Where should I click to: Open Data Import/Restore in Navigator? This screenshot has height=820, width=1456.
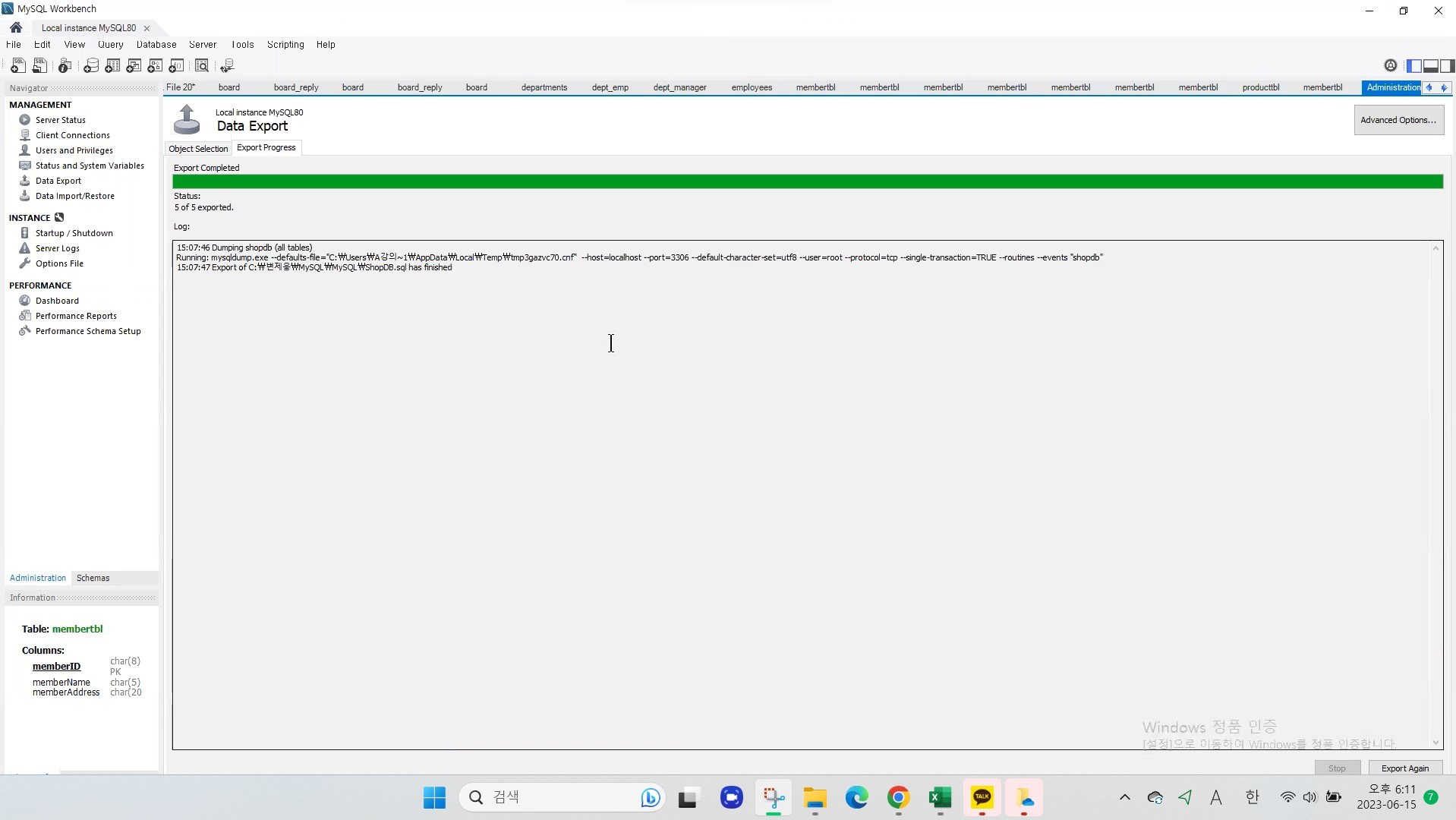75,196
